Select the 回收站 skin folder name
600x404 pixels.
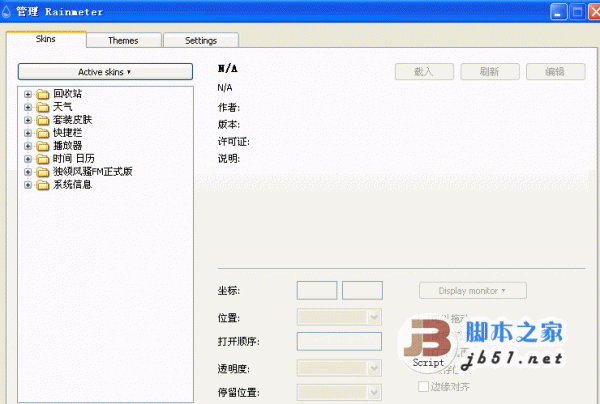tap(67, 94)
